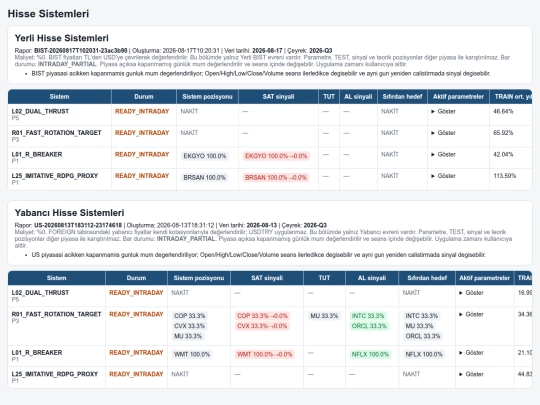540x405 pixels.
Task: Expand Göster for Yabancı L01_R_BREAKER row
Action: [x=471, y=353]
